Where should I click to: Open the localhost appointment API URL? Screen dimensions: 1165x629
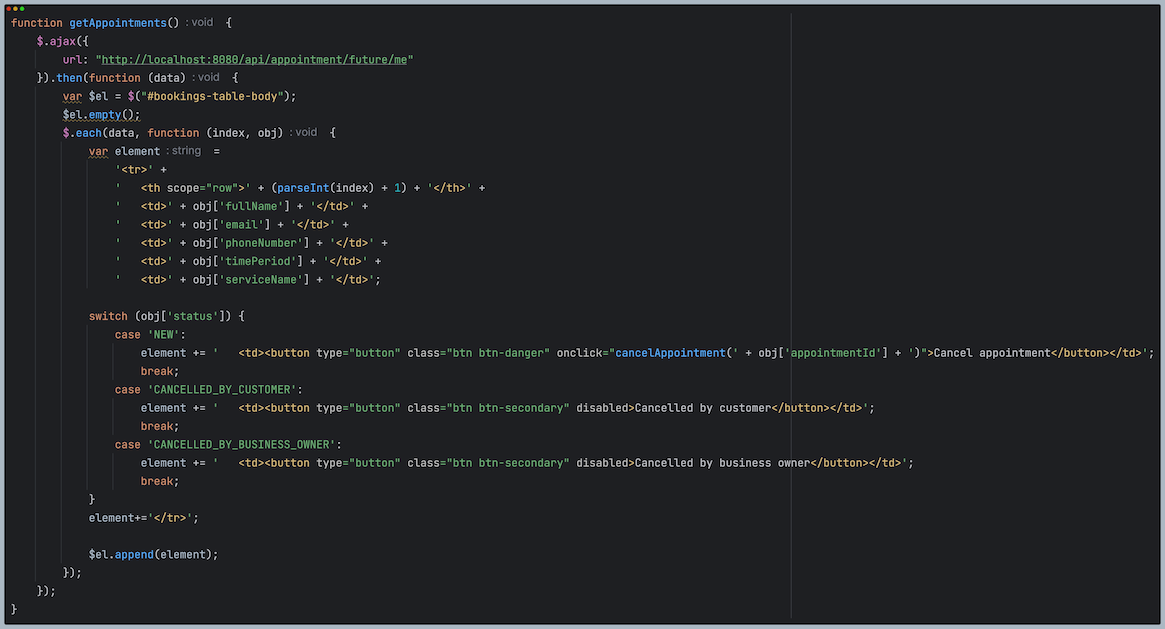[x=254, y=59]
